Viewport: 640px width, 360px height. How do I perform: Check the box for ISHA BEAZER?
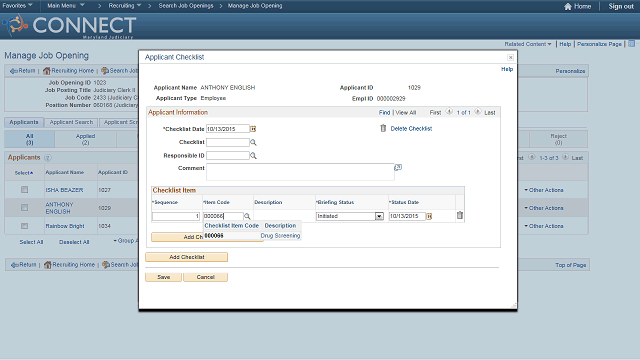point(24,190)
